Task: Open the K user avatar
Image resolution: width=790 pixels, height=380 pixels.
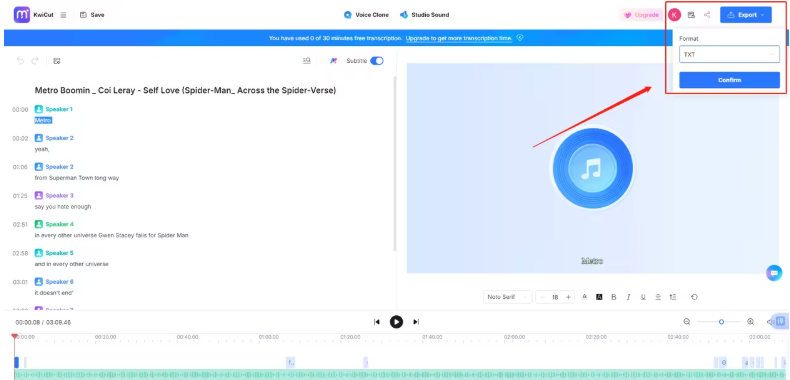Action: coord(674,15)
